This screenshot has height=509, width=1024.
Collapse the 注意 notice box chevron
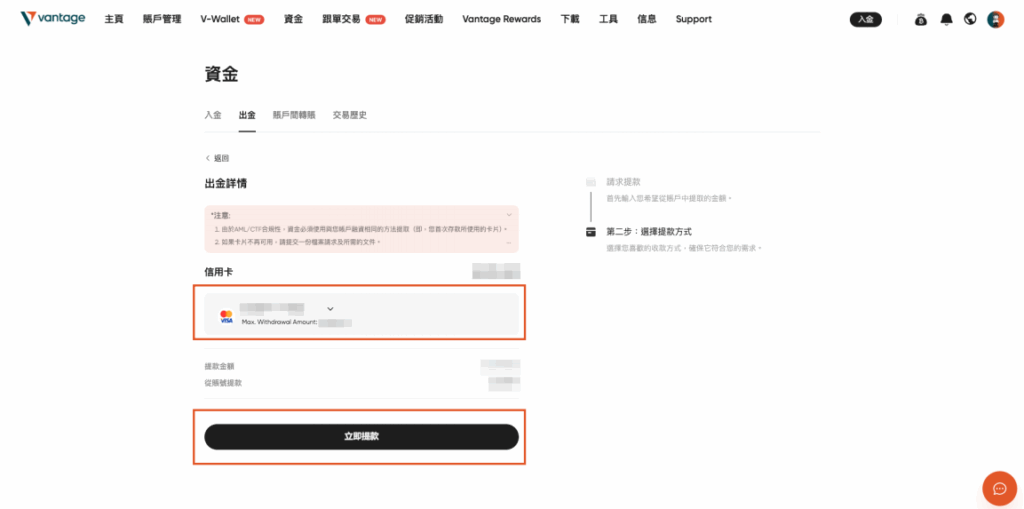coord(509,214)
